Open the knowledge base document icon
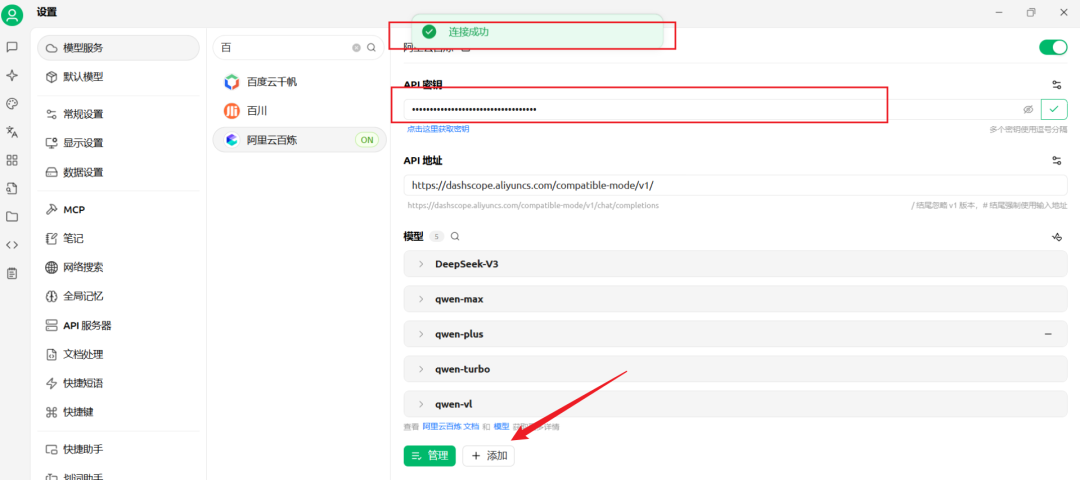 [12, 188]
